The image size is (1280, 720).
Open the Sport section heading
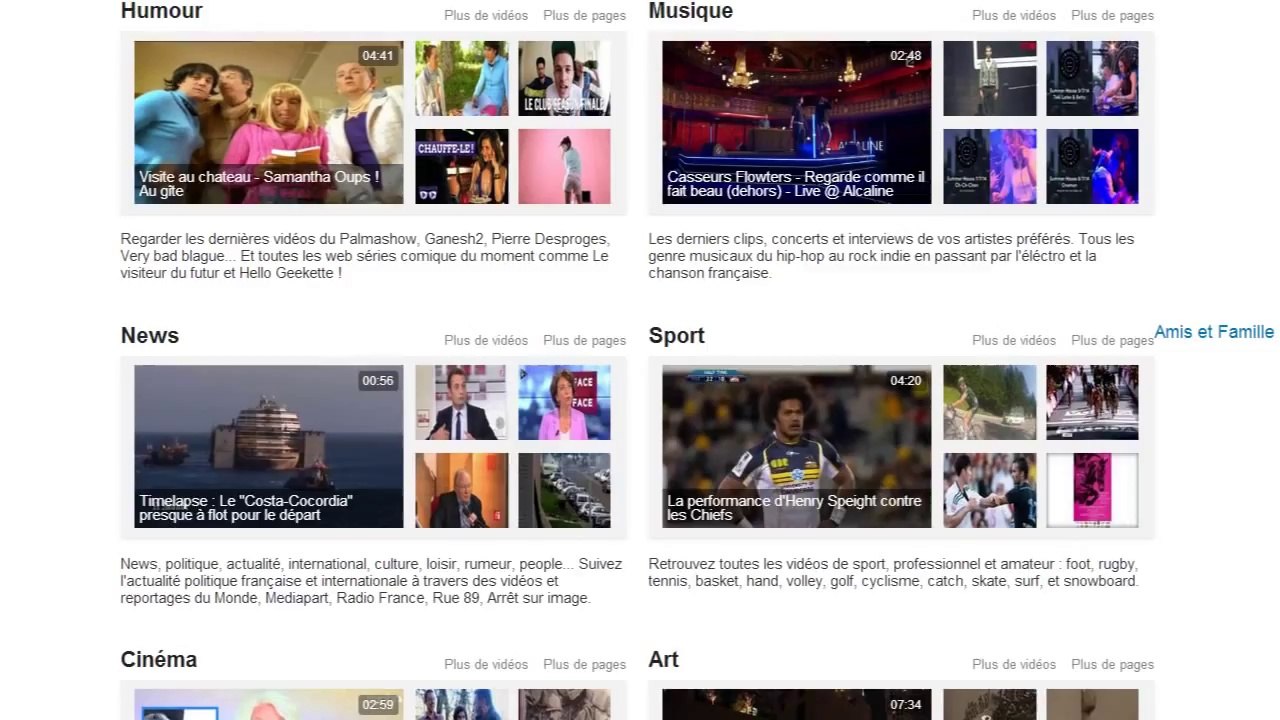click(677, 335)
